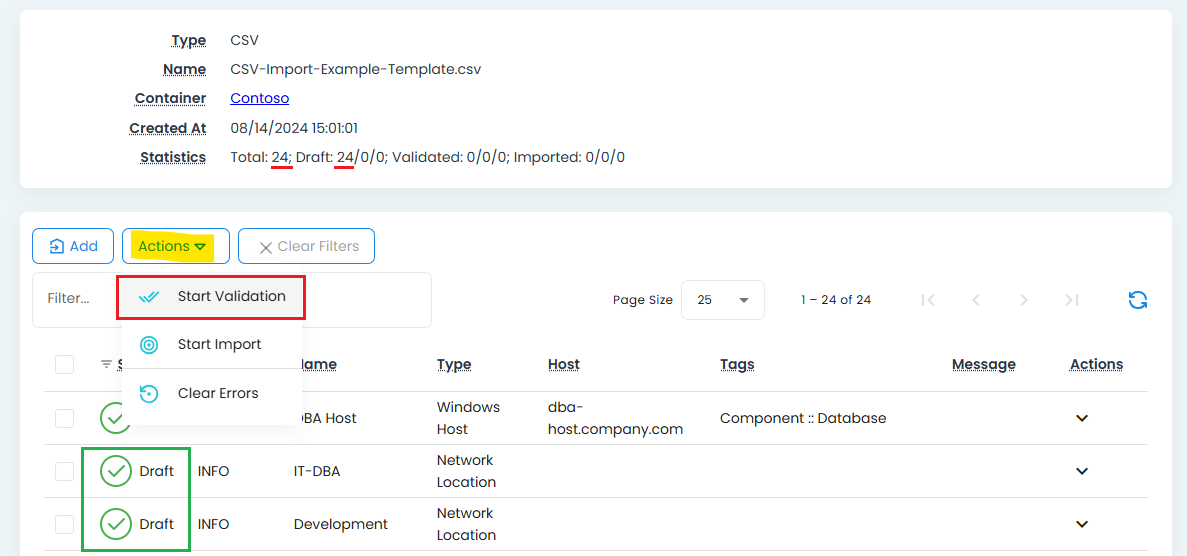Jump to the last page arrow icon
Viewport: 1187px width, 556px height.
pos(1071,300)
